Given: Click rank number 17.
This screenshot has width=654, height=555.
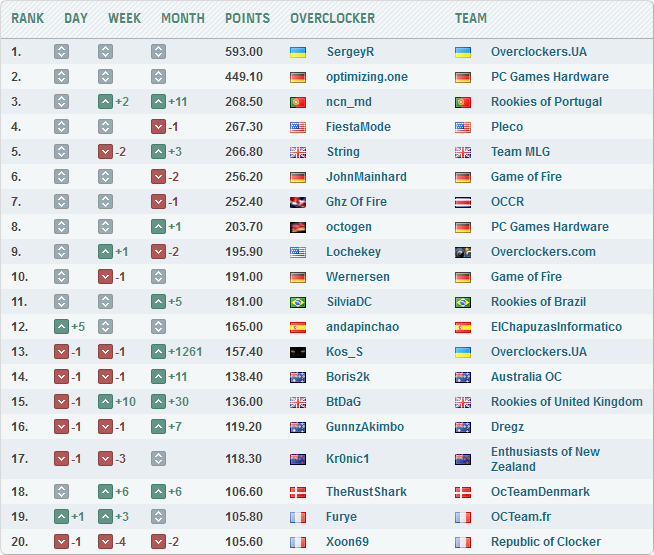Looking at the screenshot, I should (x=20, y=459).
